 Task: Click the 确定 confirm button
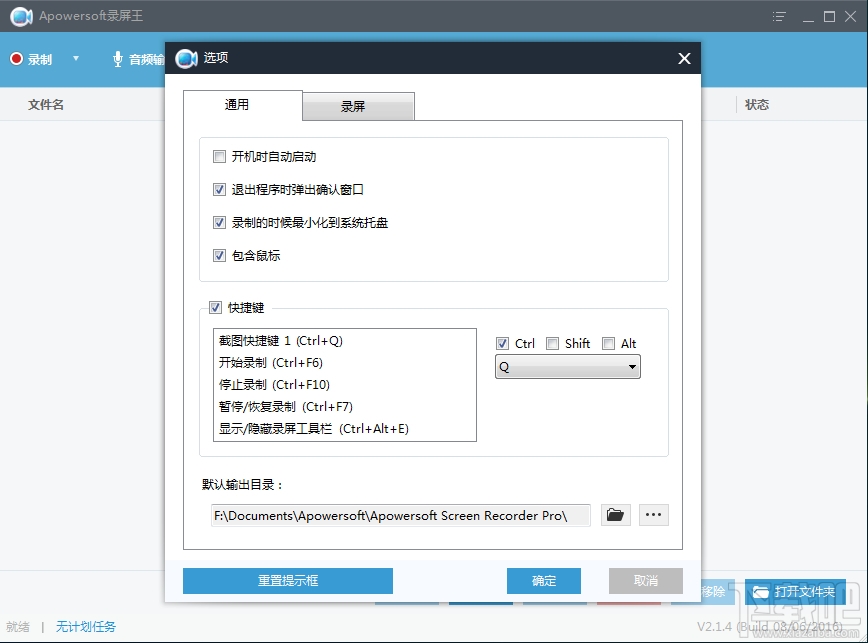pyautogui.click(x=544, y=581)
